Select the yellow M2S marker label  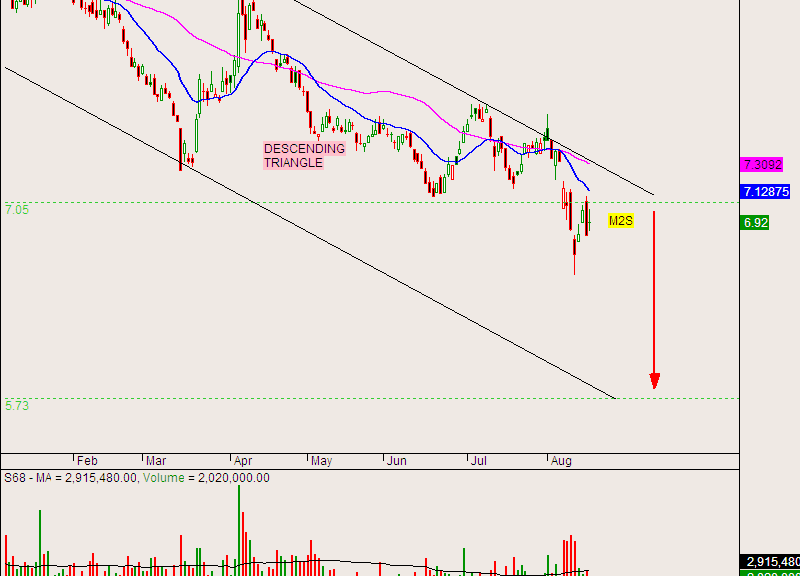(621, 220)
